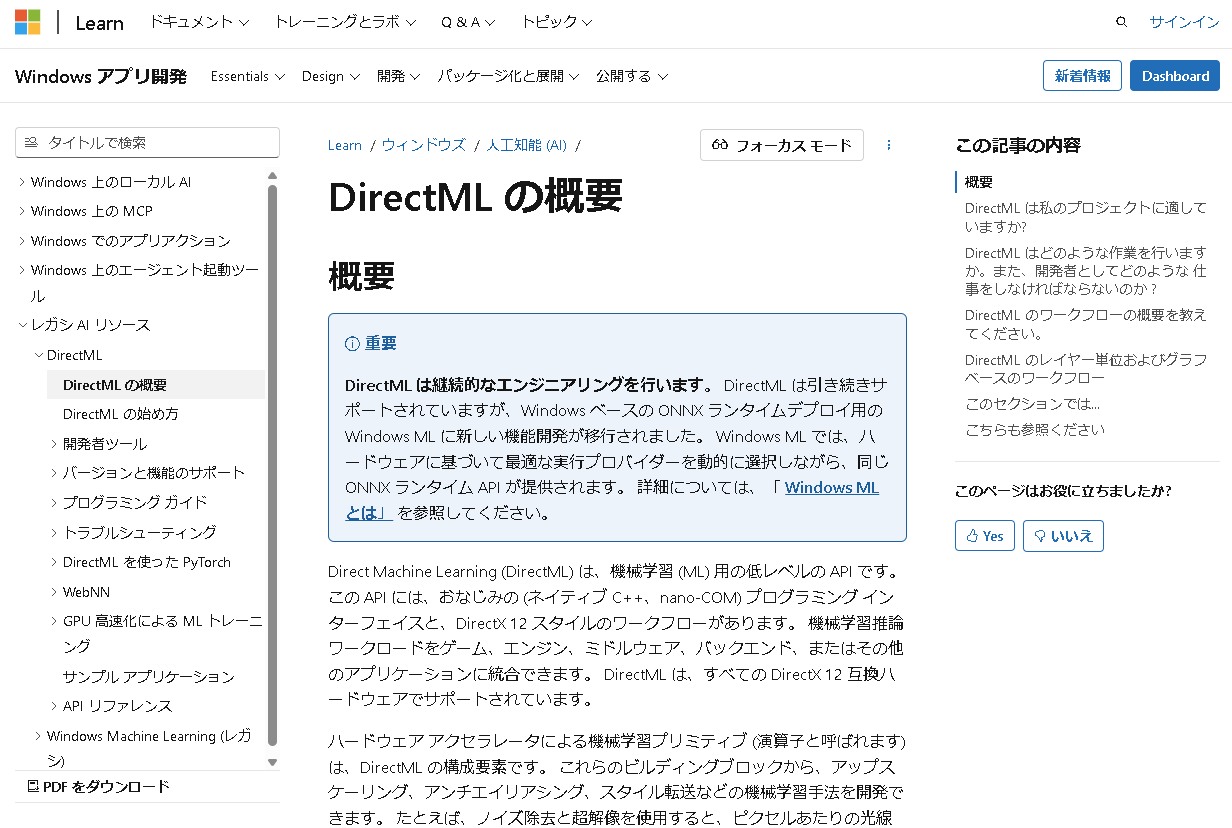Click the Dashboard button
This screenshot has width=1232, height=828.
[x=1174, y=75]
